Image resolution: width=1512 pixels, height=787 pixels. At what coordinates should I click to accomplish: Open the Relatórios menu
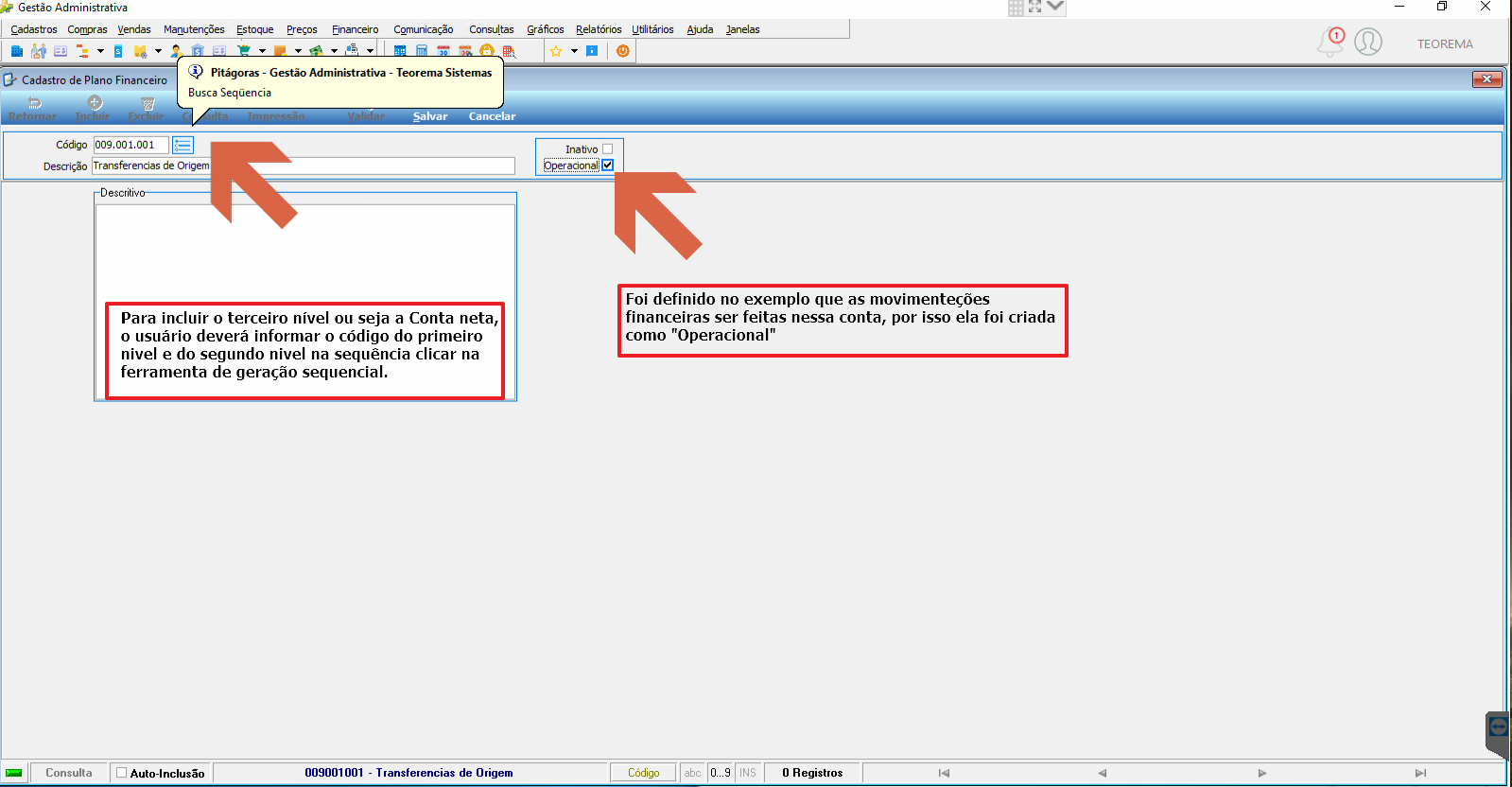(599, 29)
